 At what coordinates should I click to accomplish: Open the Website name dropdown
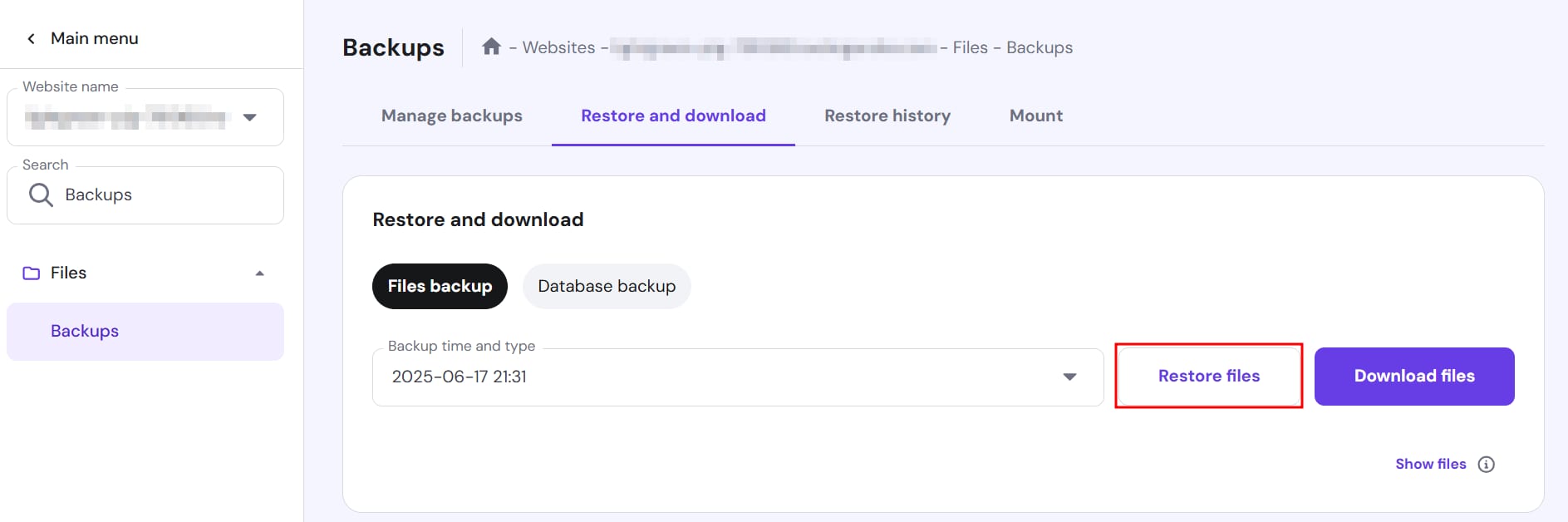click(x=249, y=117)
